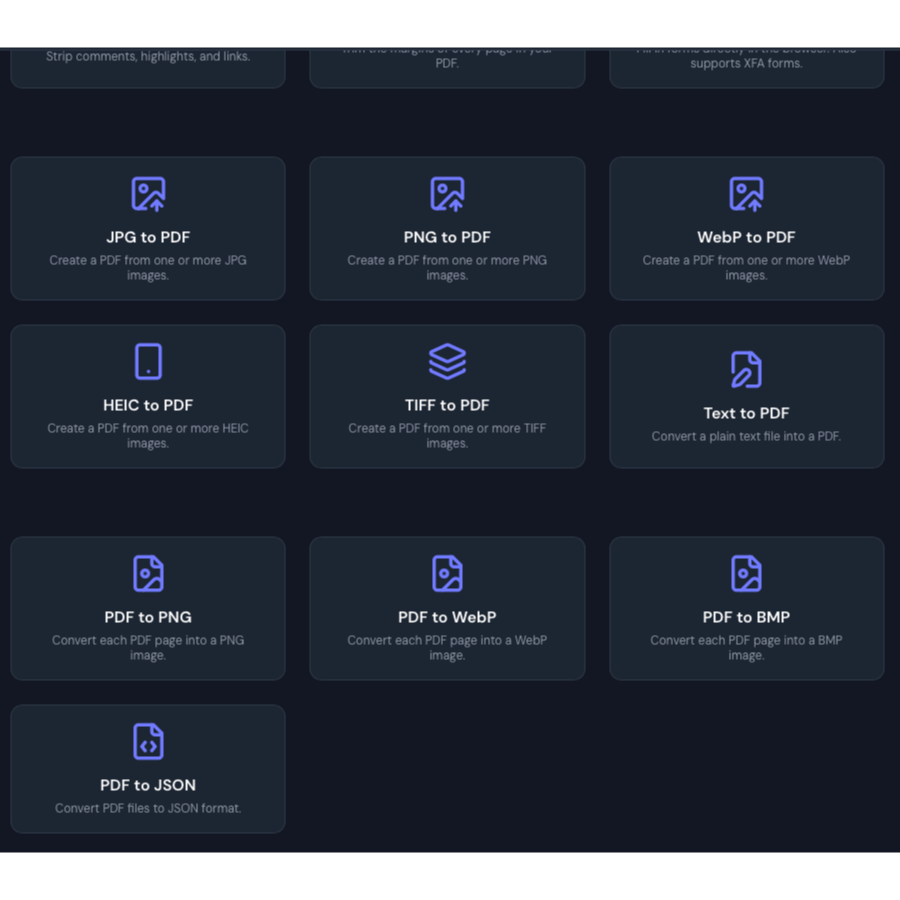
Task: Open the WebP to PDF title
Action: (746, 237)
